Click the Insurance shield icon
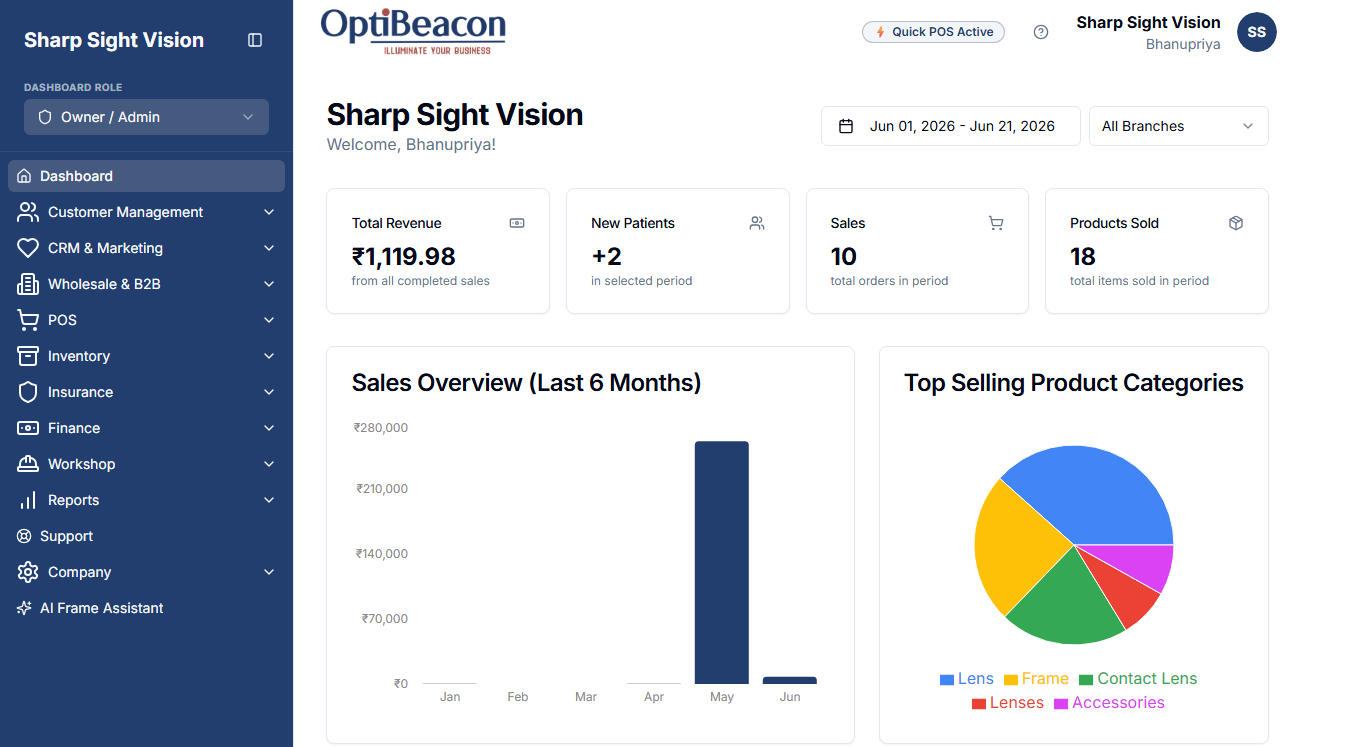 pos(28,392)
